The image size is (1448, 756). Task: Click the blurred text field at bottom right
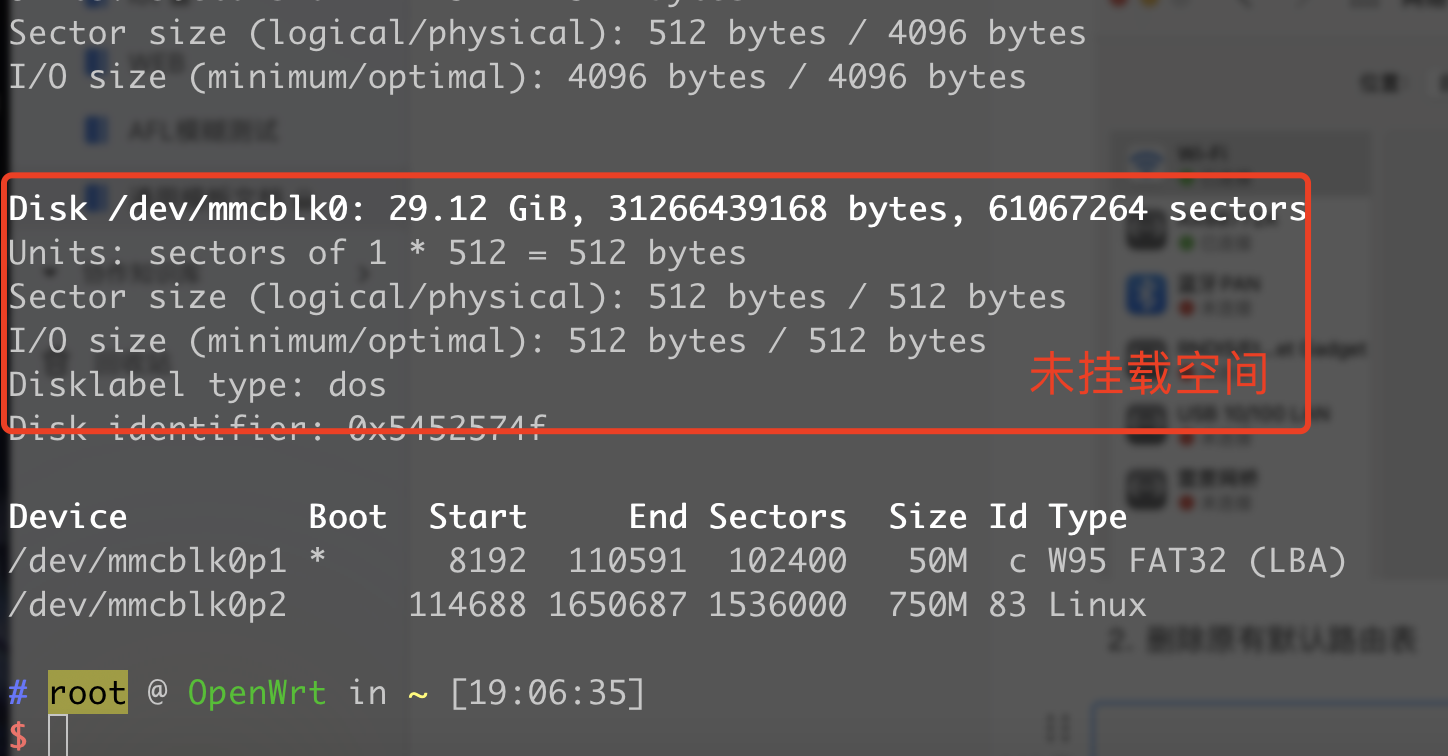tap(1270, 730)
